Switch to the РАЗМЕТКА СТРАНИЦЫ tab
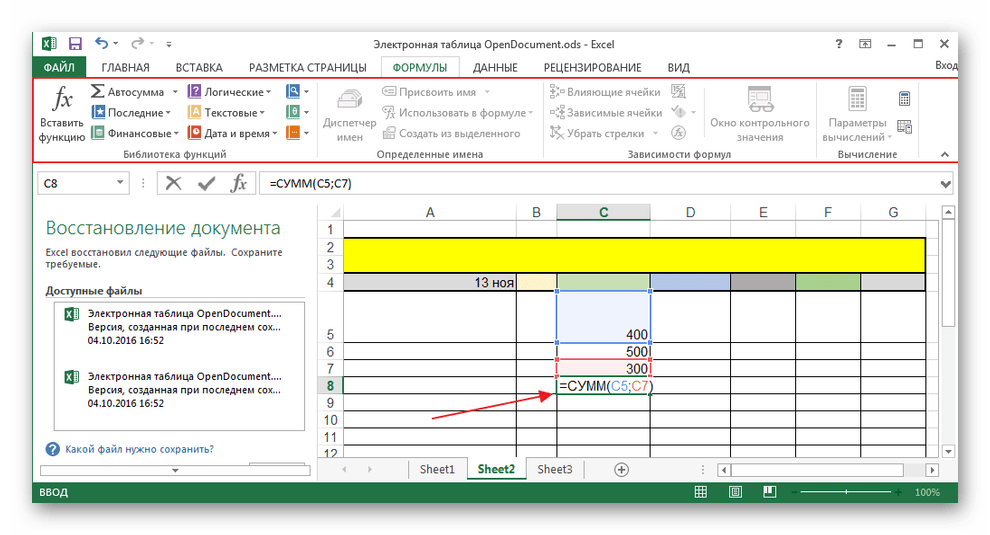Viewport: 990px width, 535px height. pyautogui.click(x=307, y=68)
